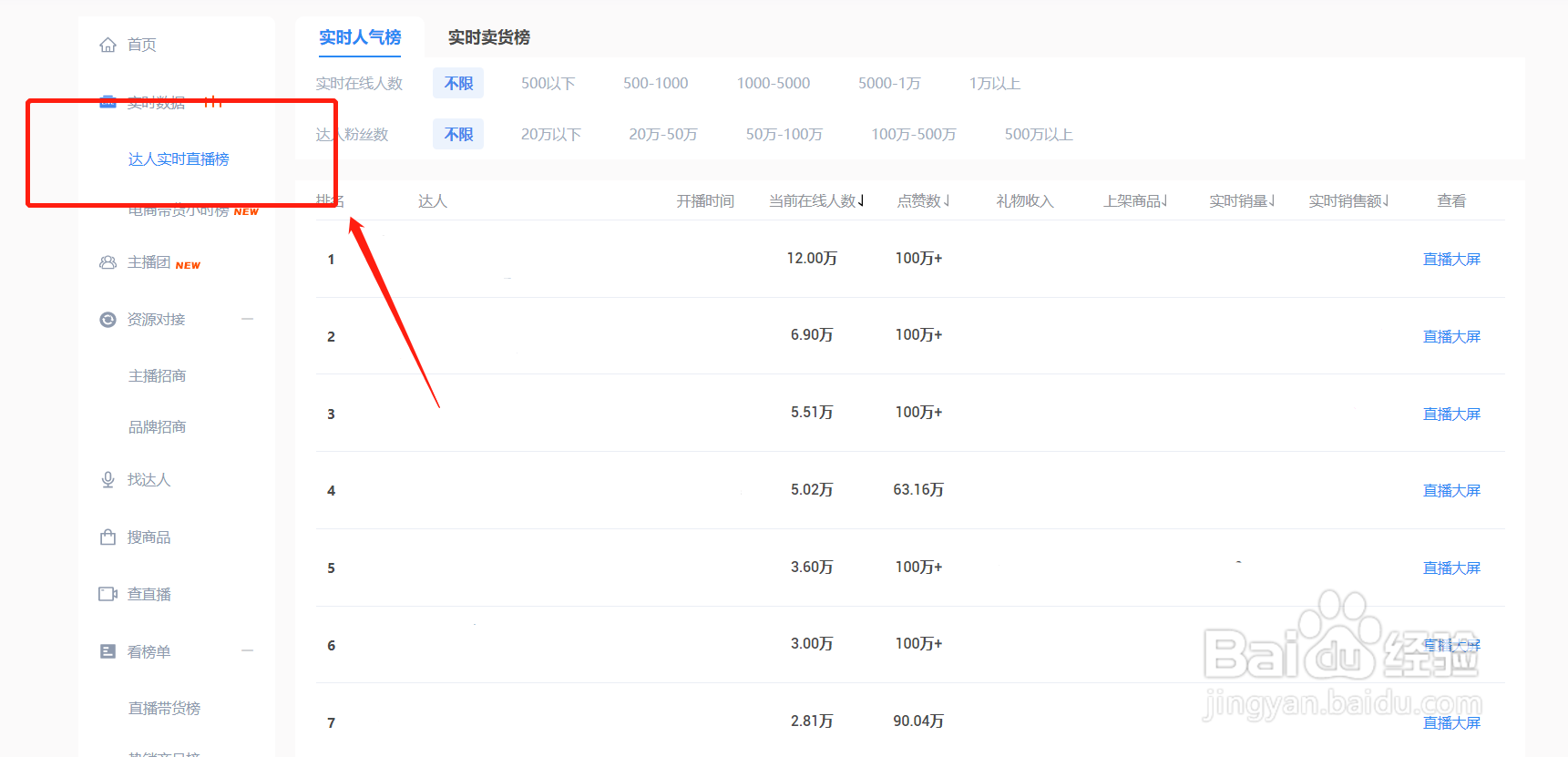The width and height of the screenshot is (1568, 757).
Task: Filter fans to 500万以上
Action: (1039, 134)
